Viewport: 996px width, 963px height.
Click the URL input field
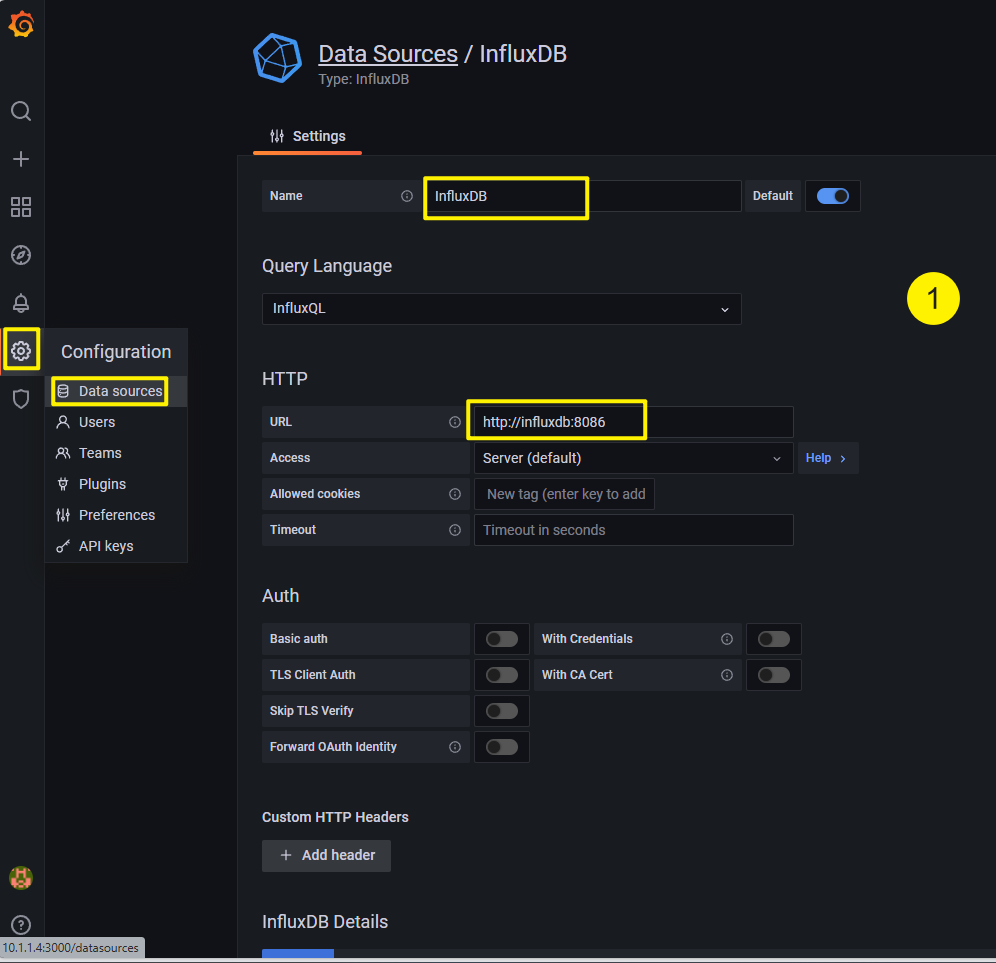pyautogui.click(x=633, y=422)
